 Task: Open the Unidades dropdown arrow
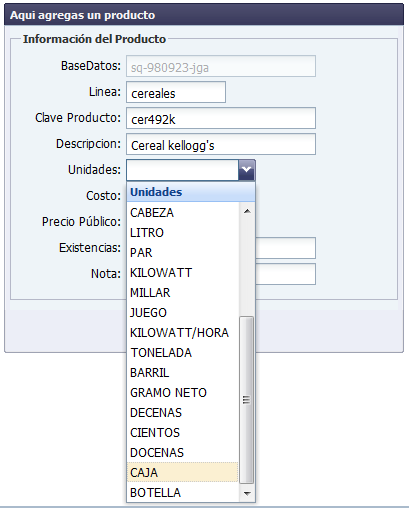246,170
